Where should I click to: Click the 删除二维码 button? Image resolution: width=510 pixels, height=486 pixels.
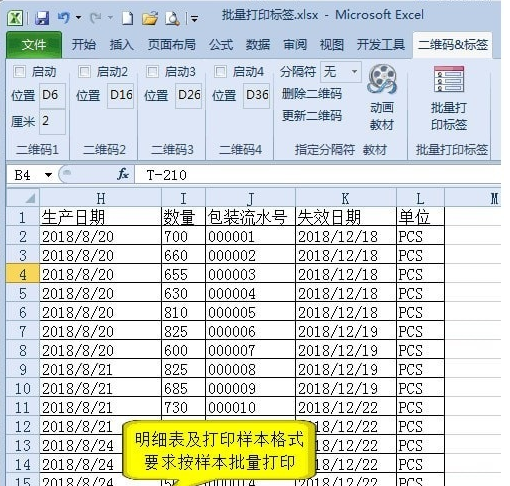[x=312, y=94]
